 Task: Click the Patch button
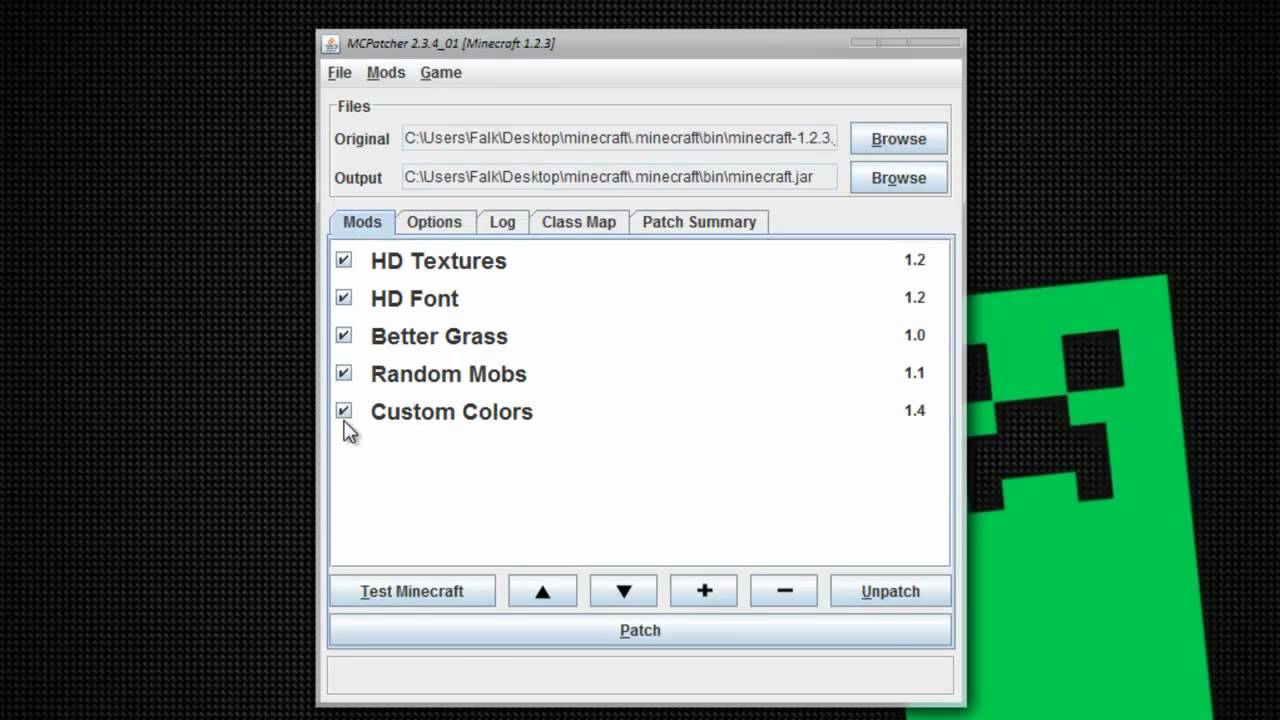[640, 630]
